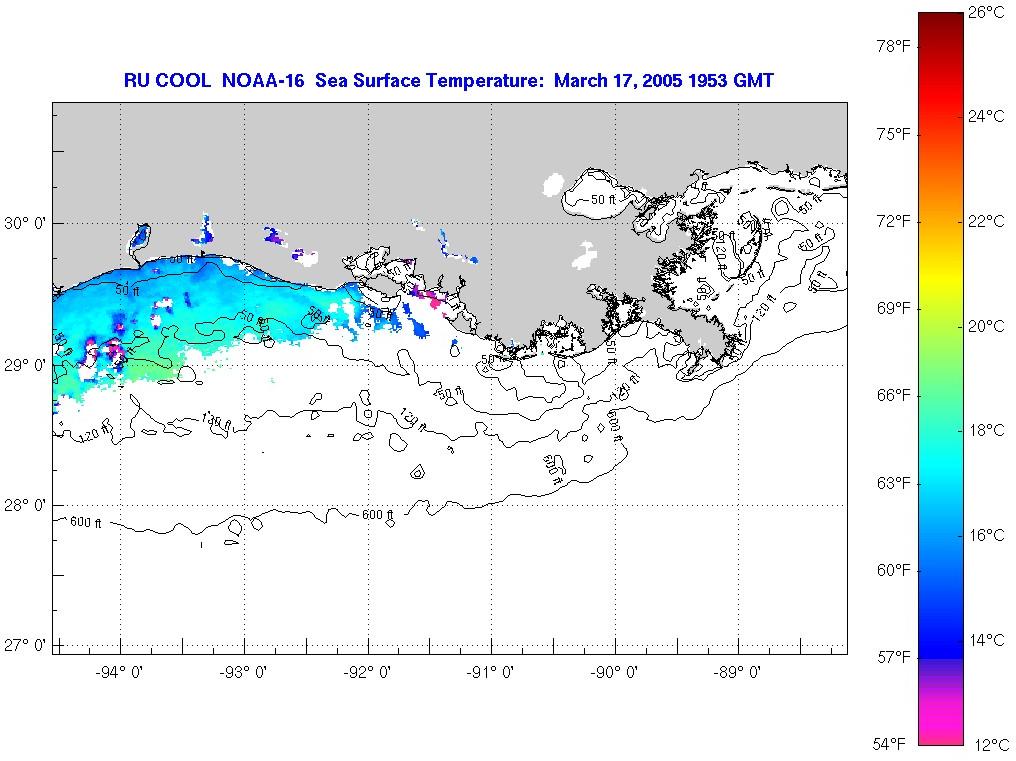
Task: Pick the dark red top of the colorbar
Action: point(941,25)
